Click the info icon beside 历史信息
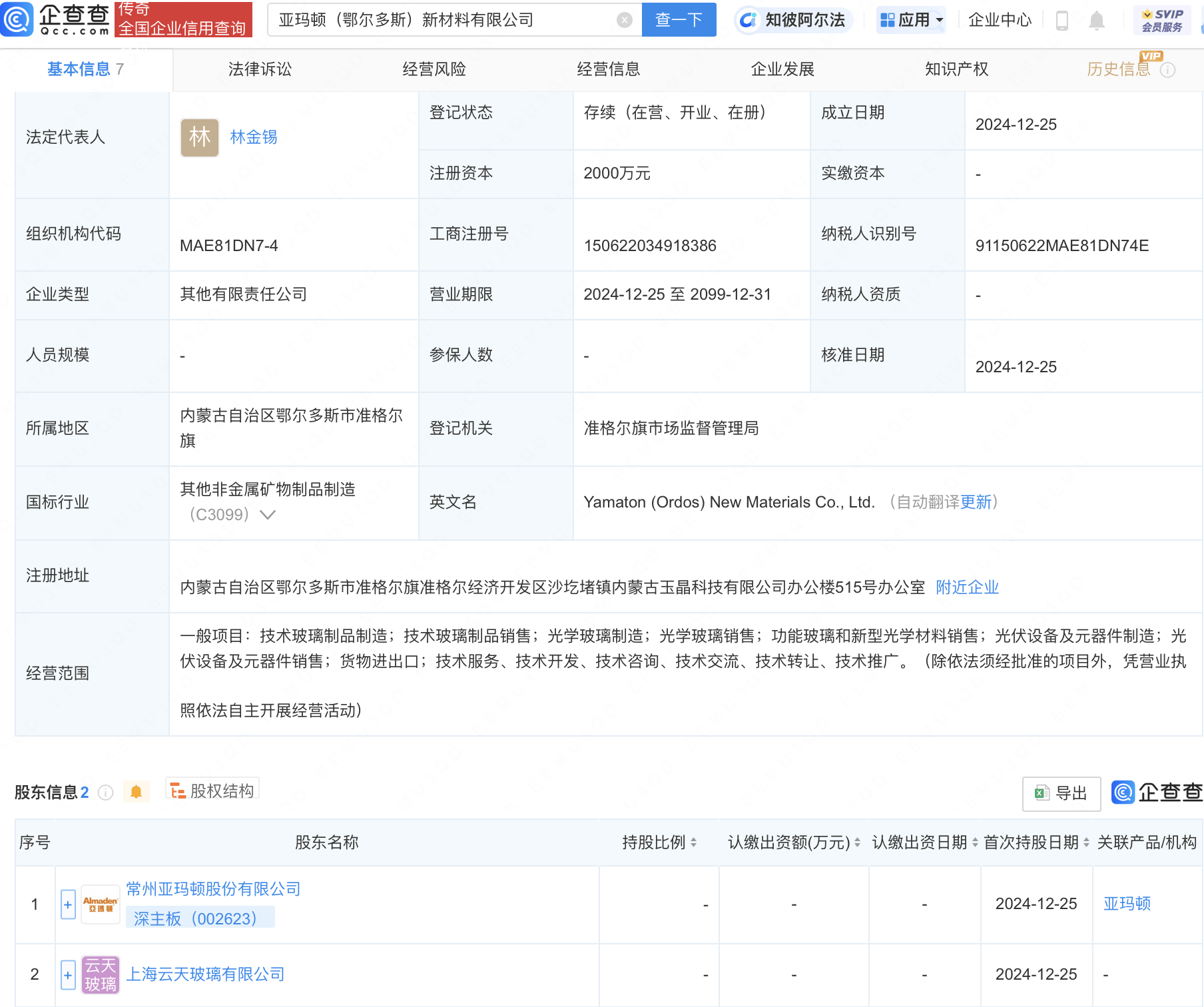 [x=1167, y=70]
